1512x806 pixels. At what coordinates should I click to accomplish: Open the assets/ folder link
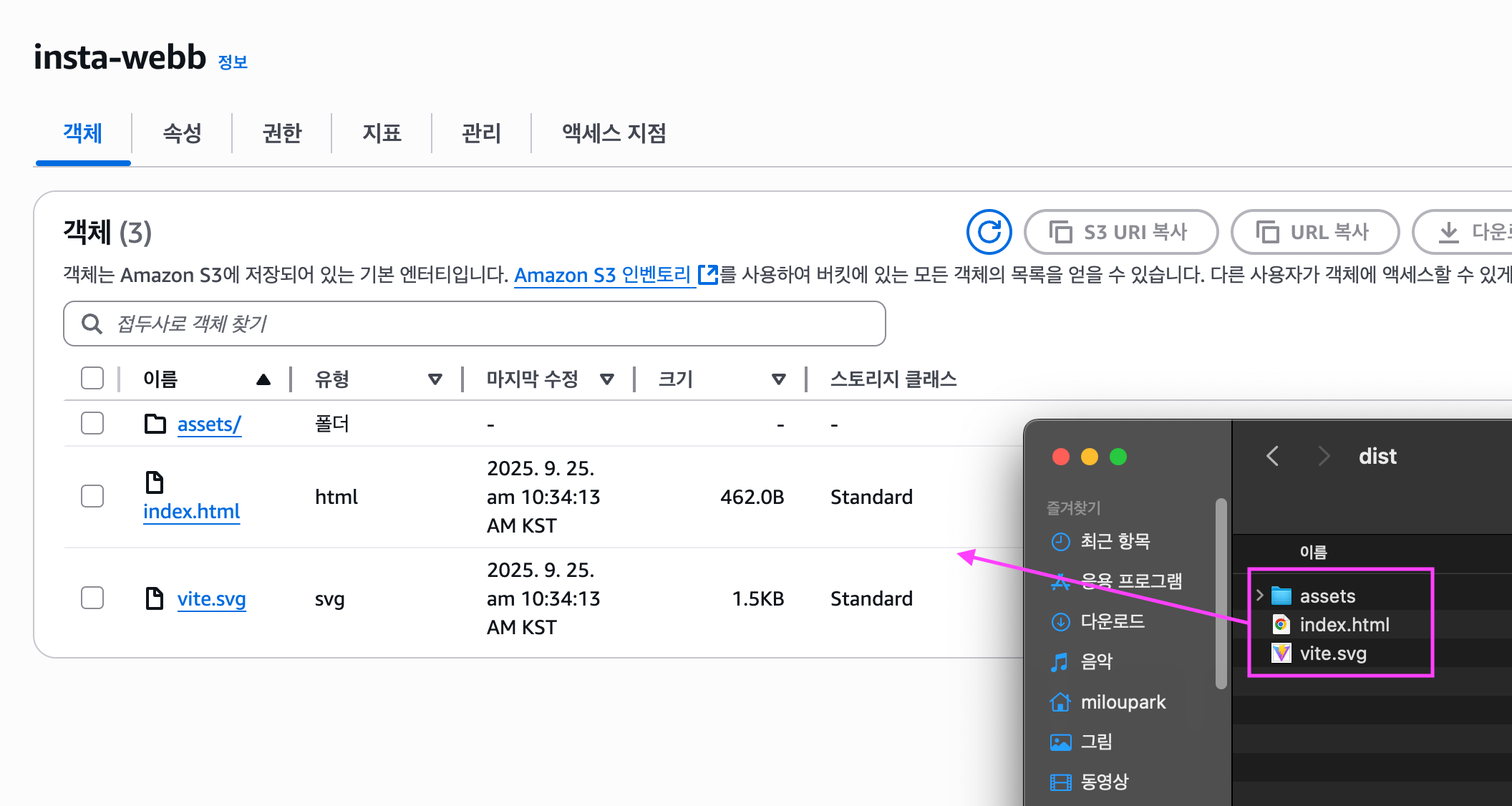tap(208, 424)
